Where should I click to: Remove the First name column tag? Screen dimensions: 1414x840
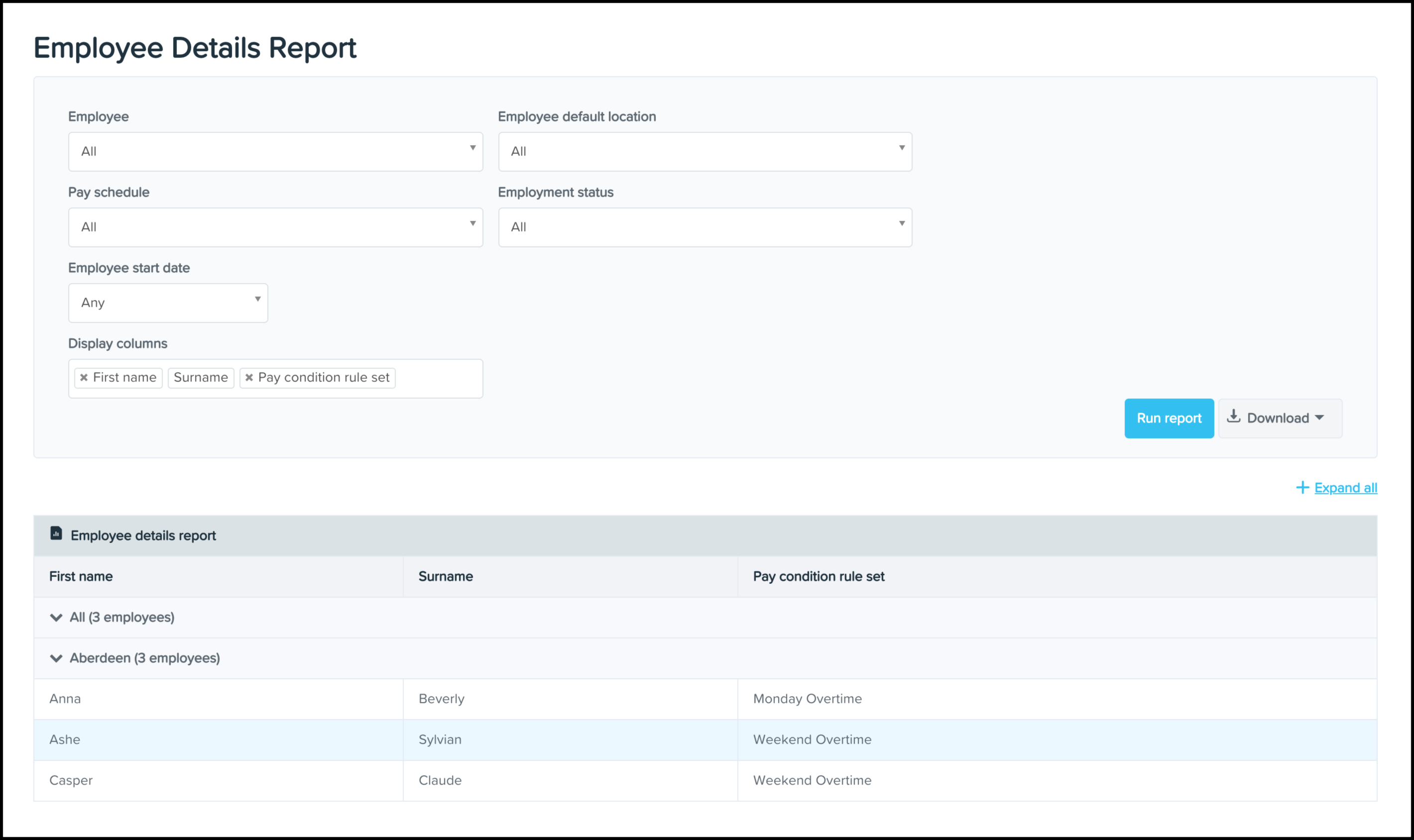click(84, 378)
